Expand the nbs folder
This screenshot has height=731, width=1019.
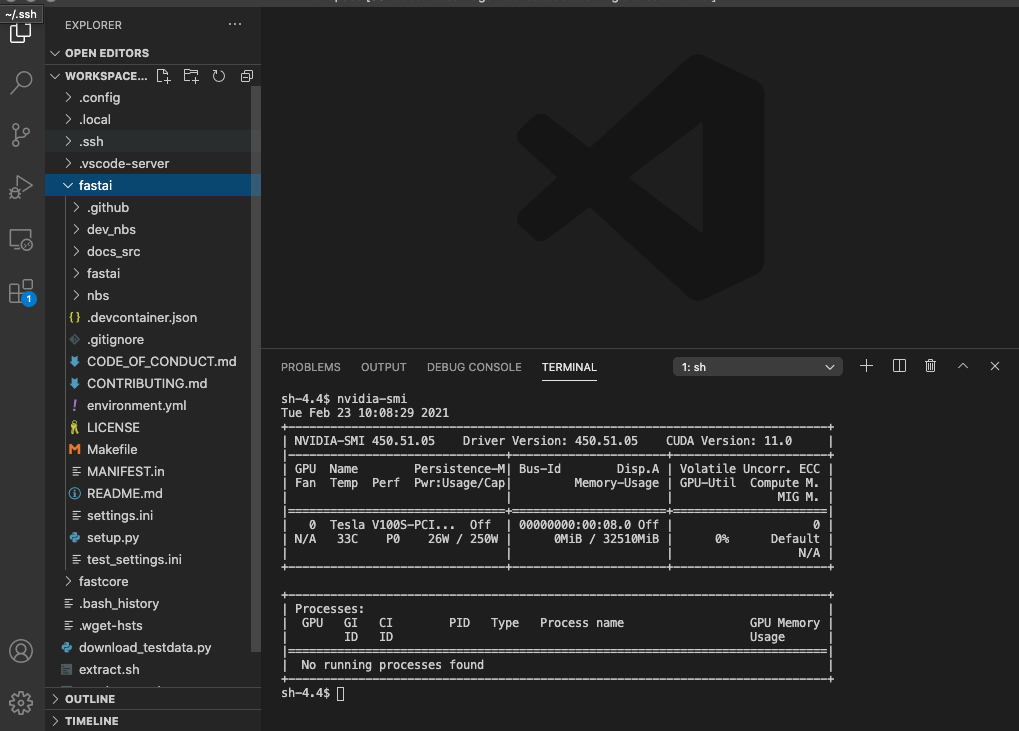pos(153,296)
